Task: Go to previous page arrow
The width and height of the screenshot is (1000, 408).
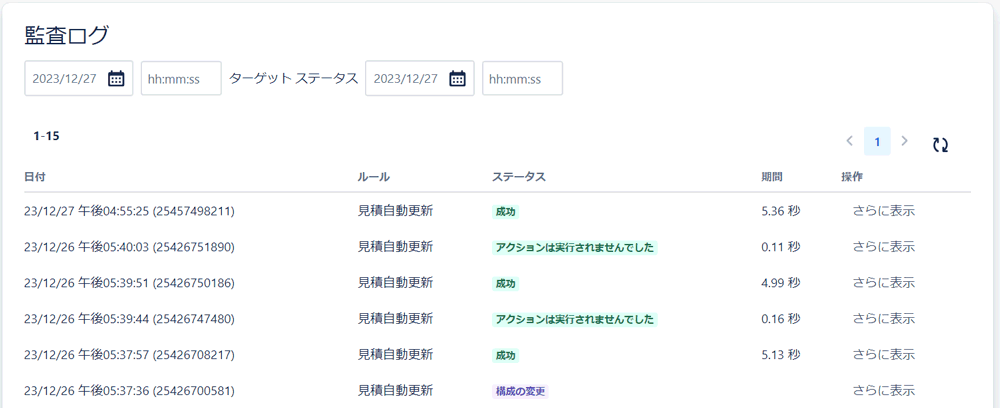Action: (x=849, y=142)
